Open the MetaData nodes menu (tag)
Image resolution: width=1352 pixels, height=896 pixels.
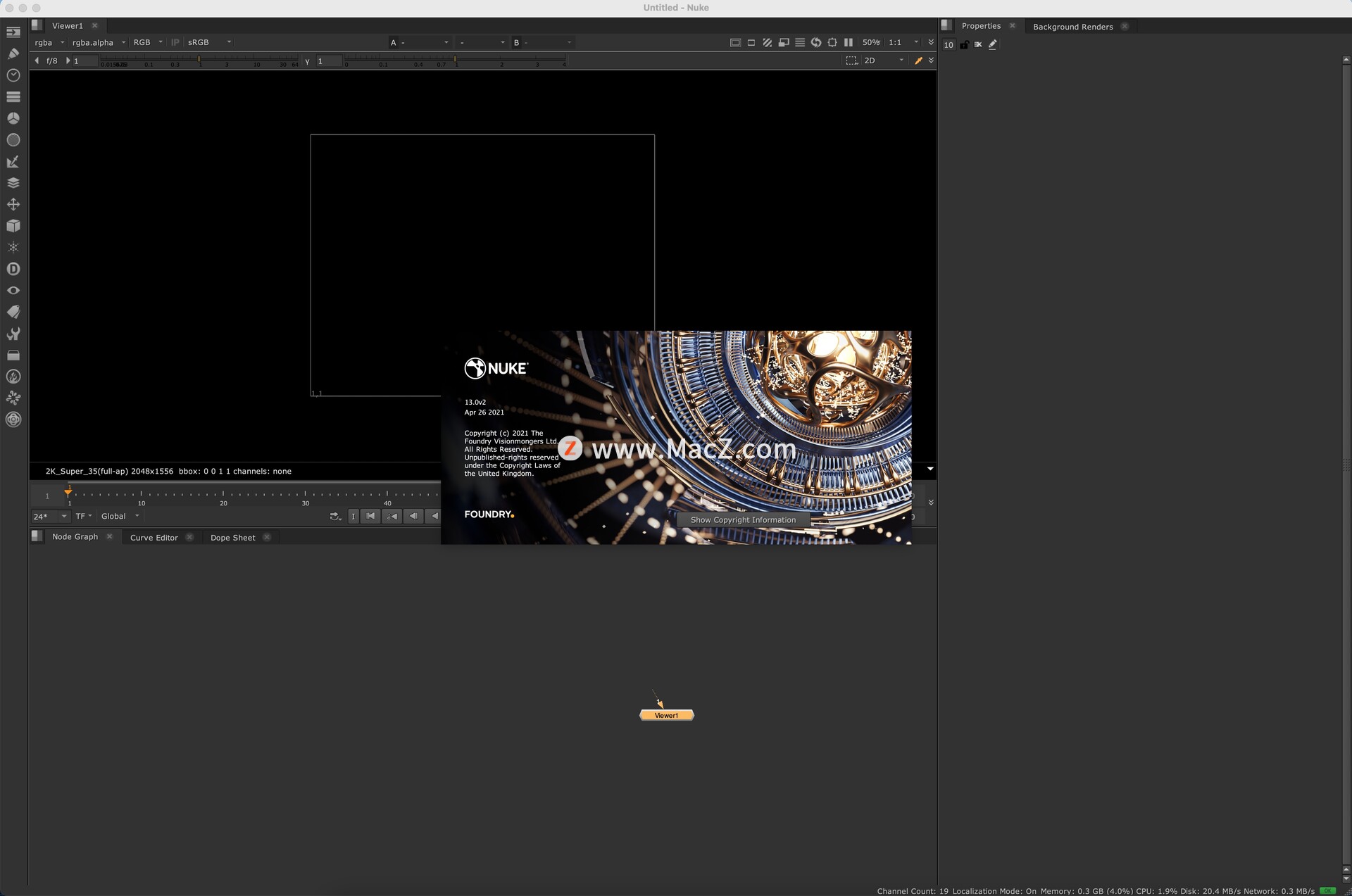coord(13,312)
